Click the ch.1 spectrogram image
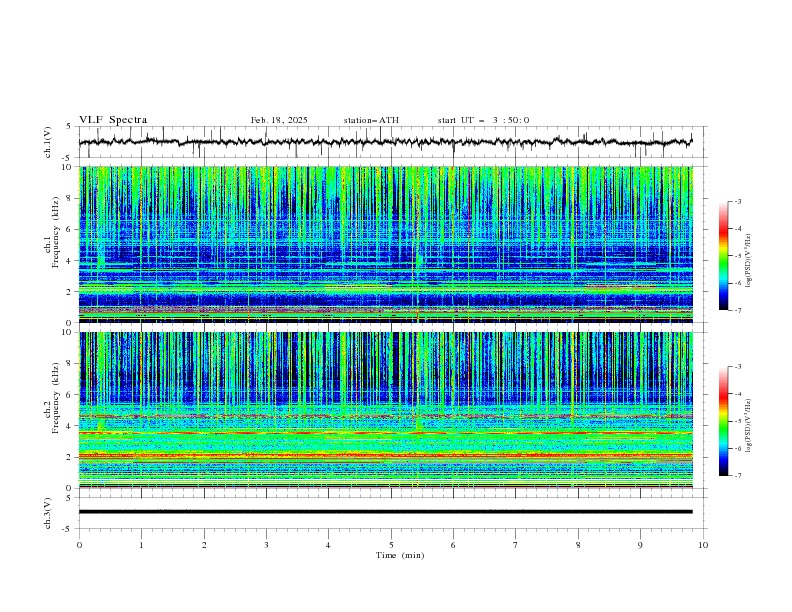792x612 pixels. point(385,244)
